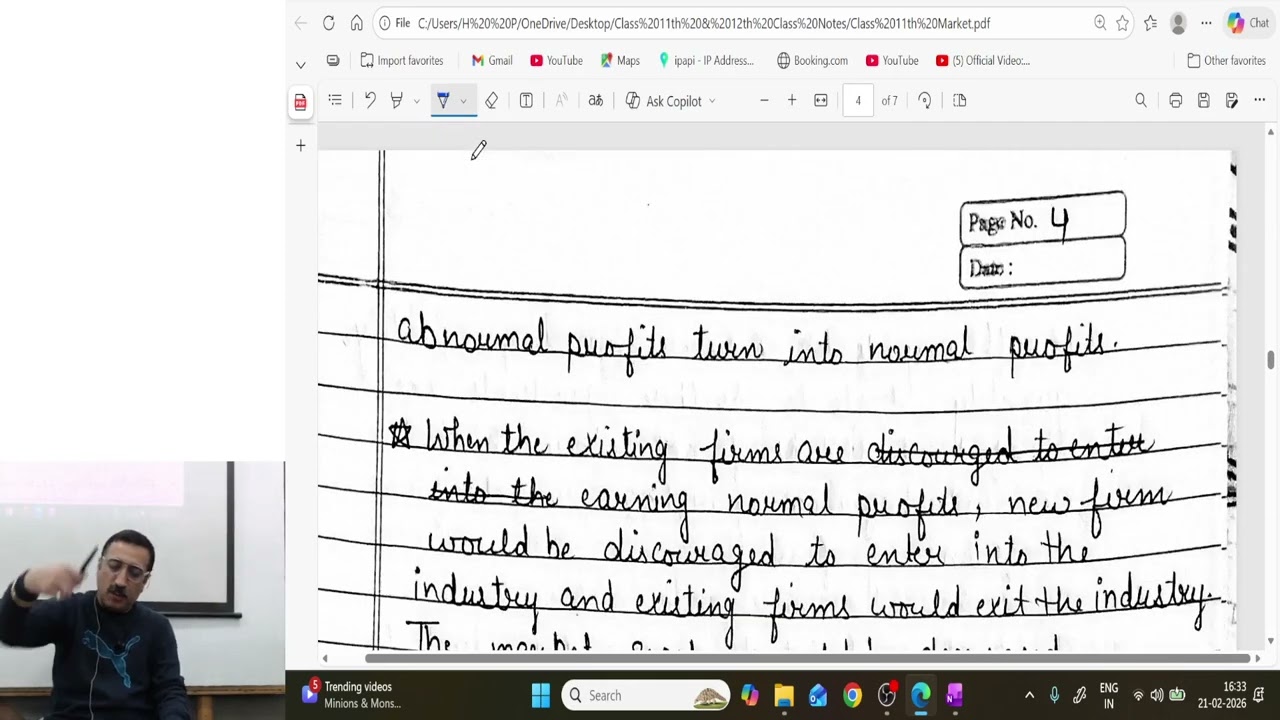Expand the Ask Copilot dropdown arrow
Viewport: 1280px width, 720px height.
click(x=712, y=101)
